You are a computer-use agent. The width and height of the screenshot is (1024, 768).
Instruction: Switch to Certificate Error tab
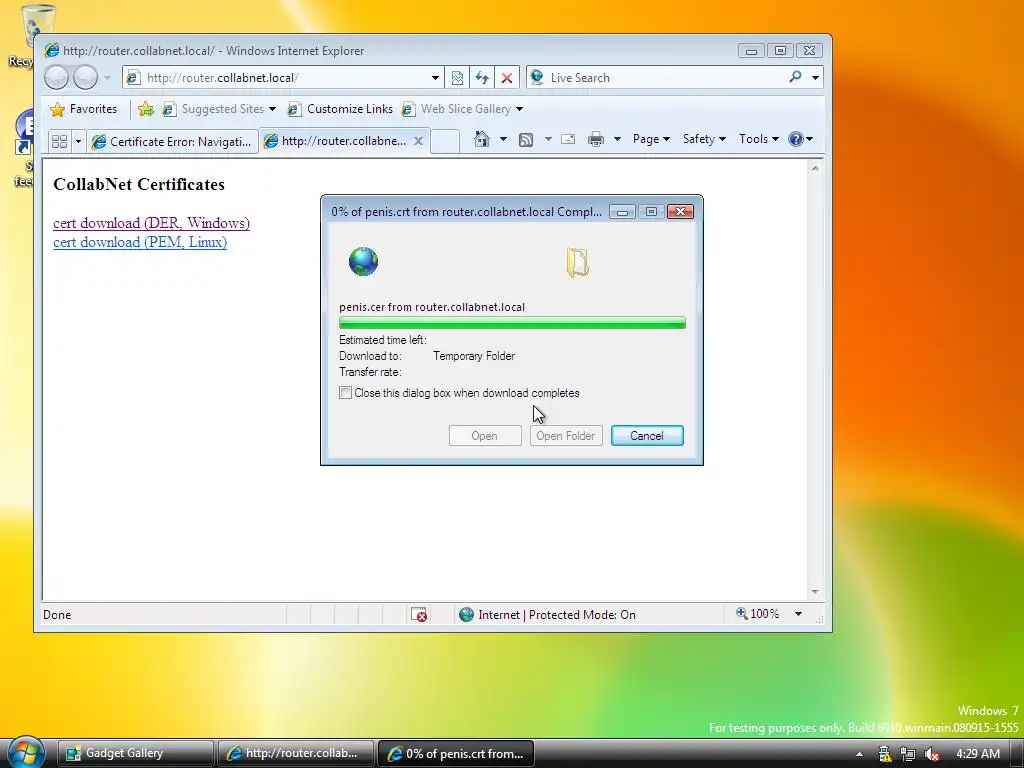(x=172, y=141)
